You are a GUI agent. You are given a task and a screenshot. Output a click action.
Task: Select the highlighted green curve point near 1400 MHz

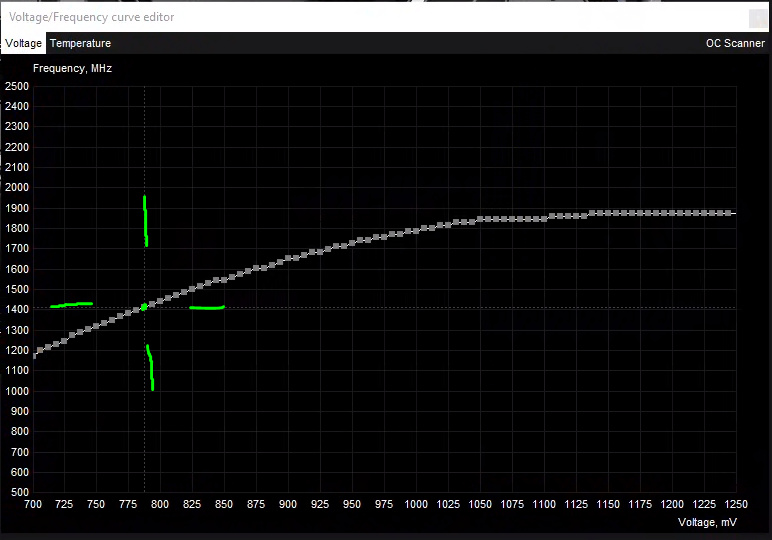[x=144, y=307]
